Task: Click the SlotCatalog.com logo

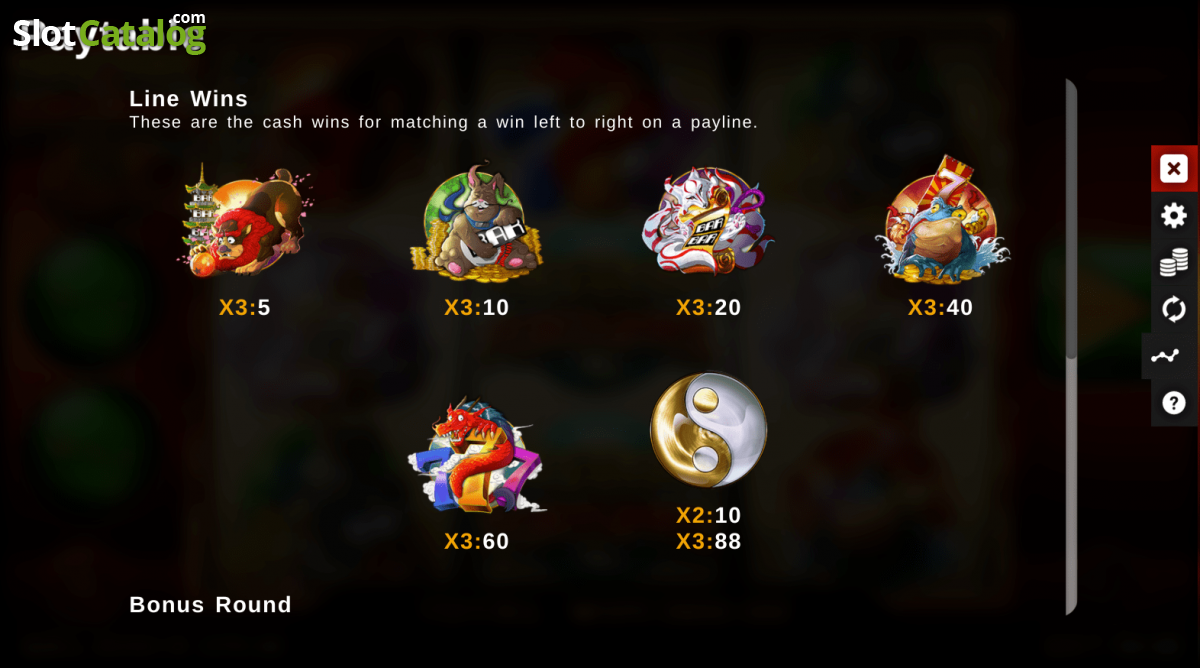Action: 109,32
